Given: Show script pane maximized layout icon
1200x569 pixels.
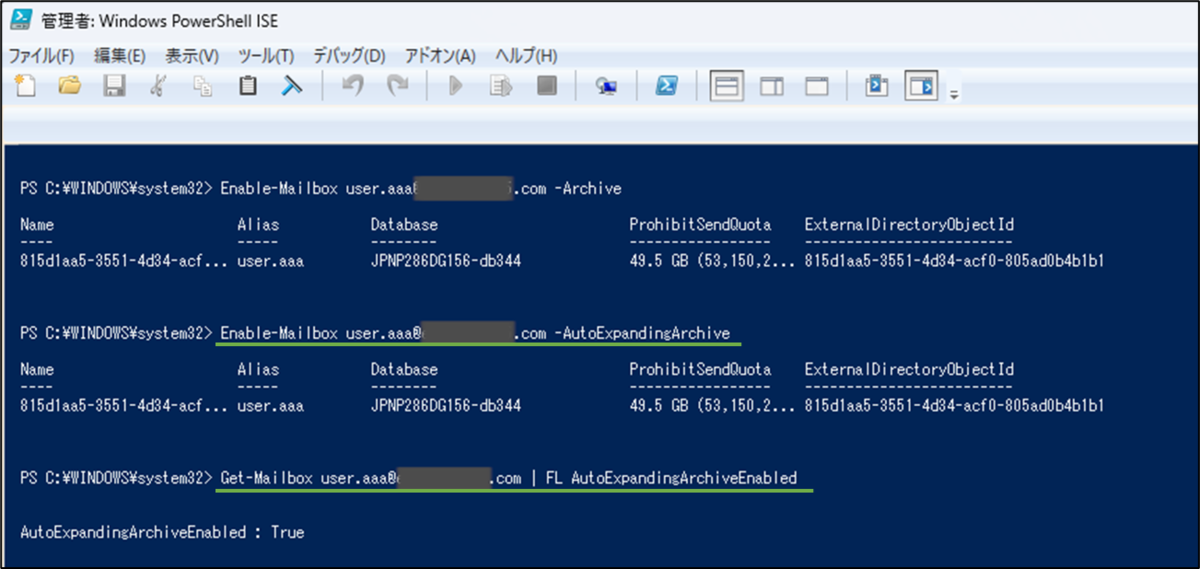Looking at the screenshot, I should pos(817,86).
